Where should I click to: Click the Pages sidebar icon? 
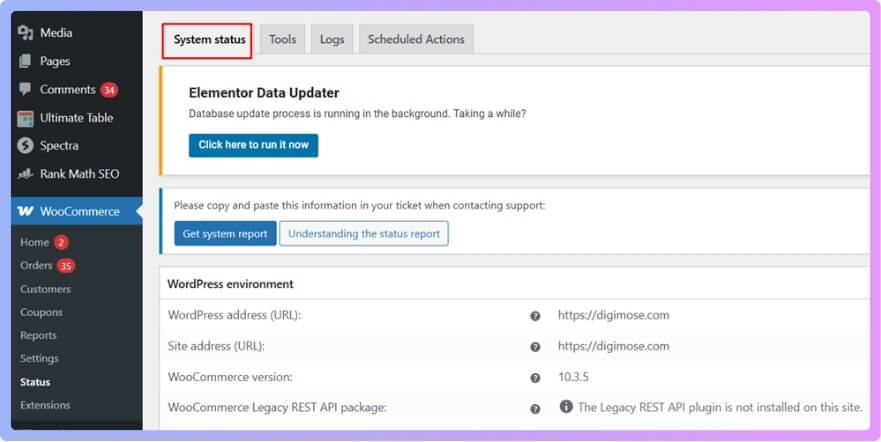[x=25, y=61]
